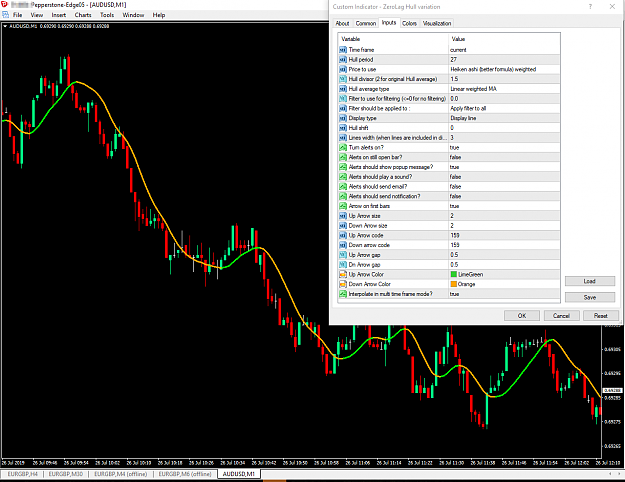Click the Down Arrow Color variable icon

point(343,284)
